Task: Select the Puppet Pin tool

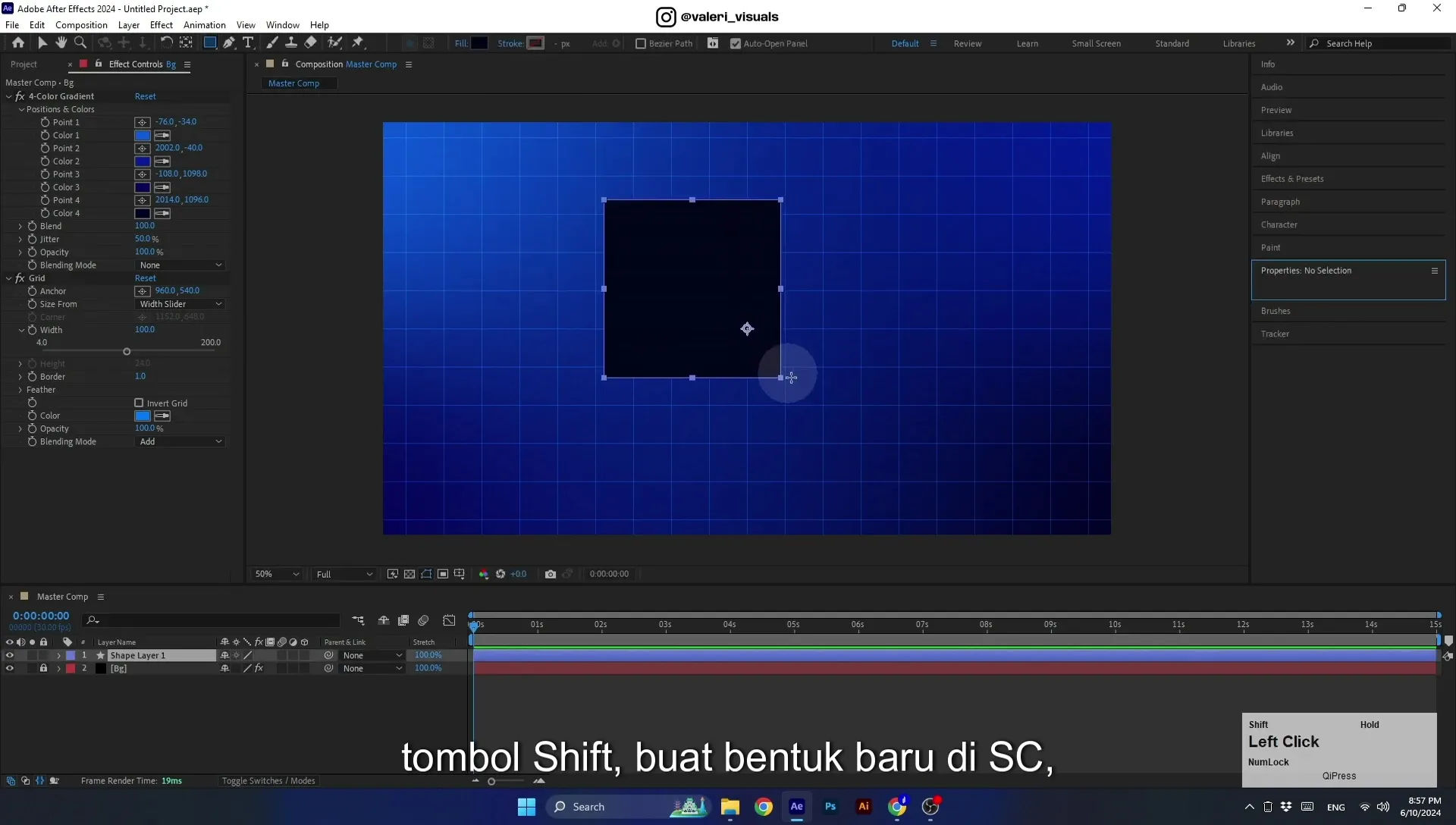Action: click(x=358, y=43)
